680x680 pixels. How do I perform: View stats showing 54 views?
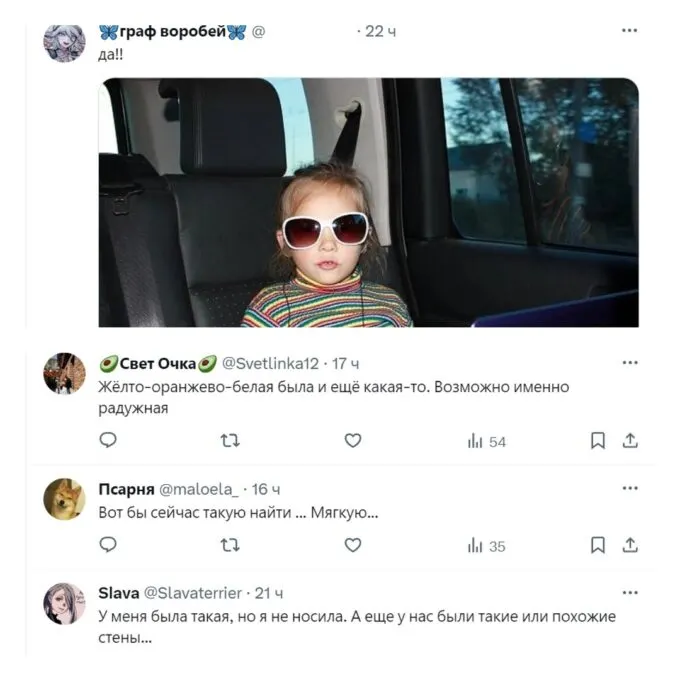487,441
